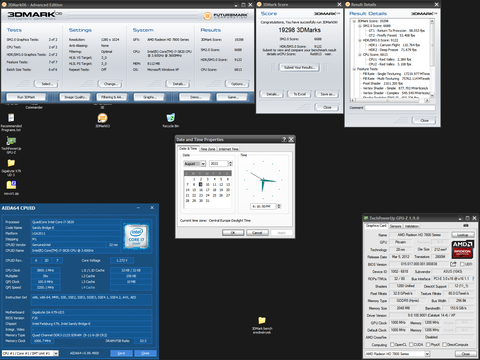Viewport: 480px width, 360px height.
Task: Toggle the DirectCompute checkbox in GPU-Z
Action: click(x=444, y=345)
